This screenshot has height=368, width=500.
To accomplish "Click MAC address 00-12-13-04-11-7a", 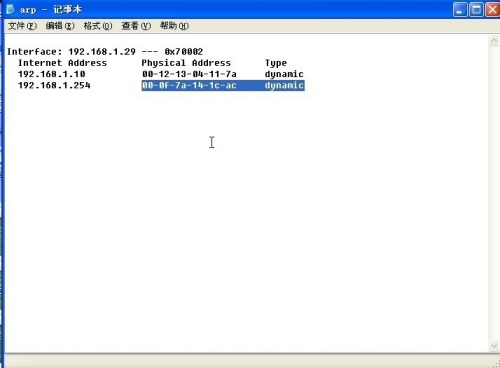I will 189,74.
